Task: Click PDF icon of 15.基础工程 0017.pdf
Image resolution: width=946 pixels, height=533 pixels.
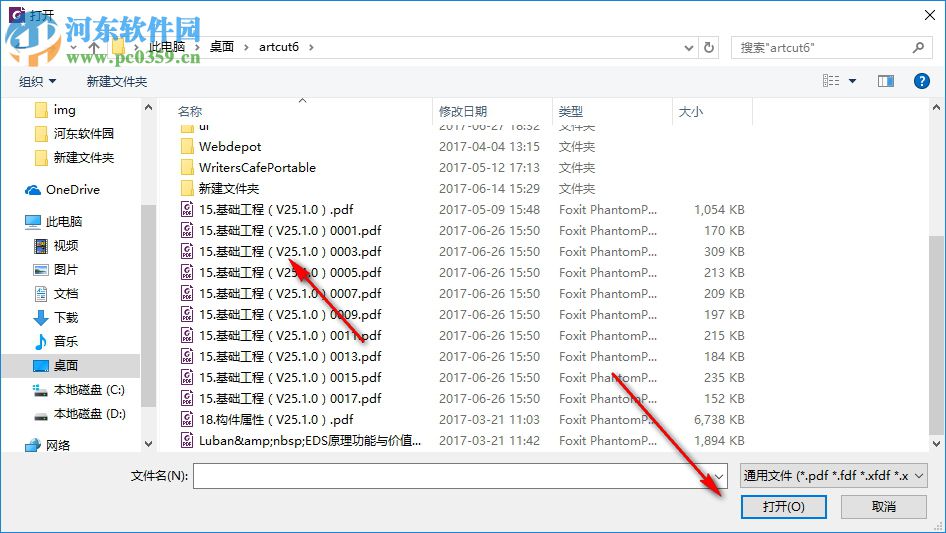Action: coord(187,398)
